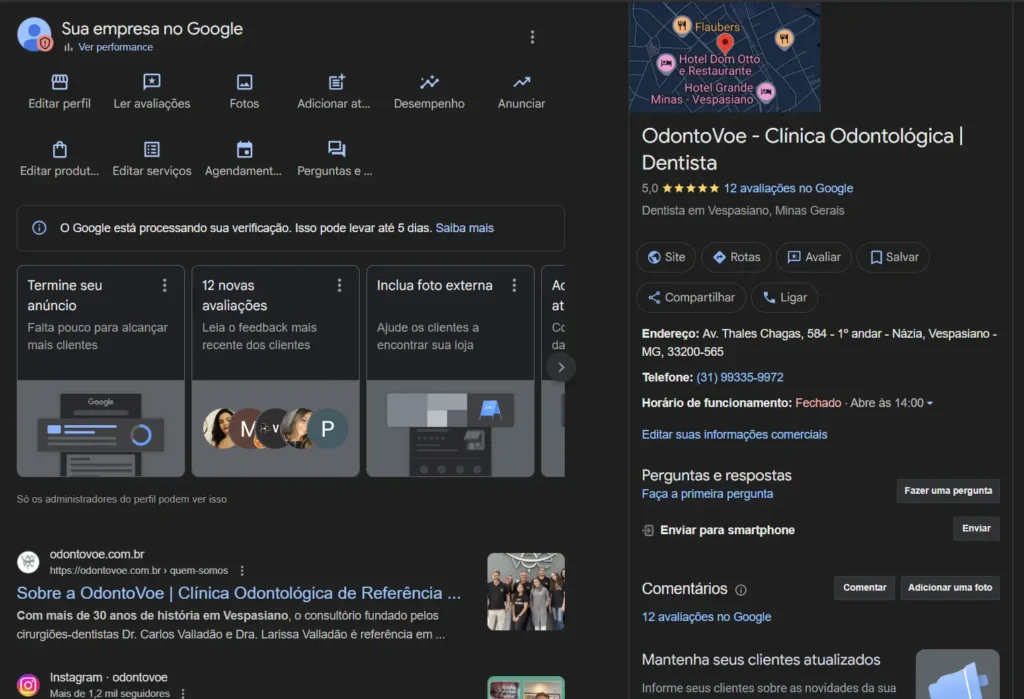Click the odontovoe.com.br result favicon
1024x699 pixels.
pos(28,562)
